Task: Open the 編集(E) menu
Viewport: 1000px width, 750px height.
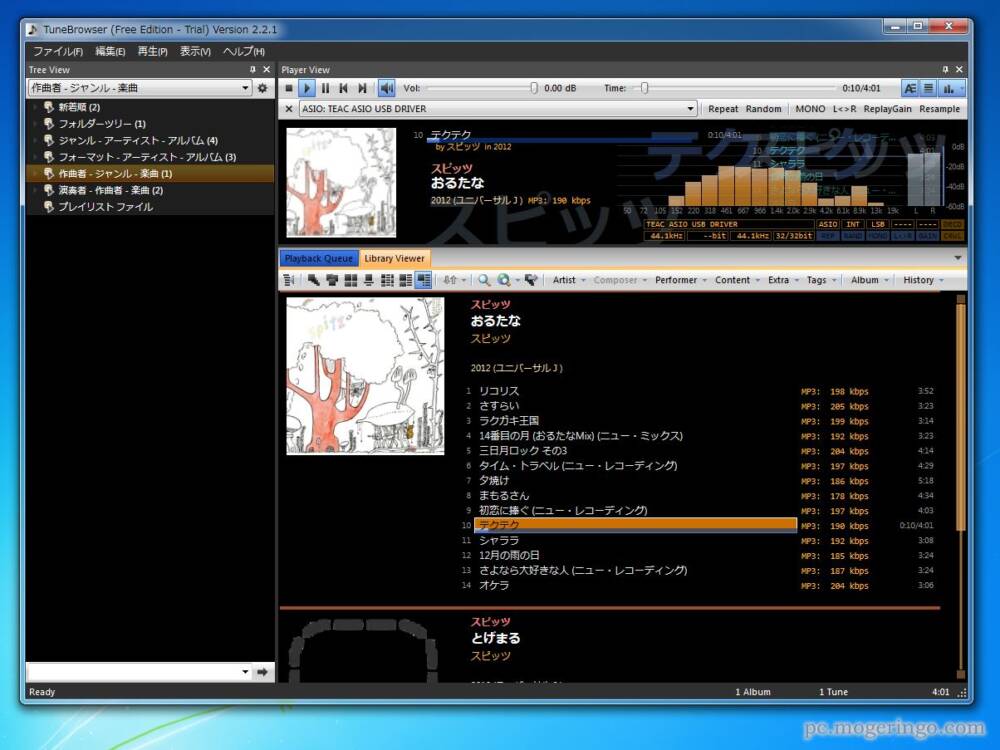Action: [x=110, y=51]
